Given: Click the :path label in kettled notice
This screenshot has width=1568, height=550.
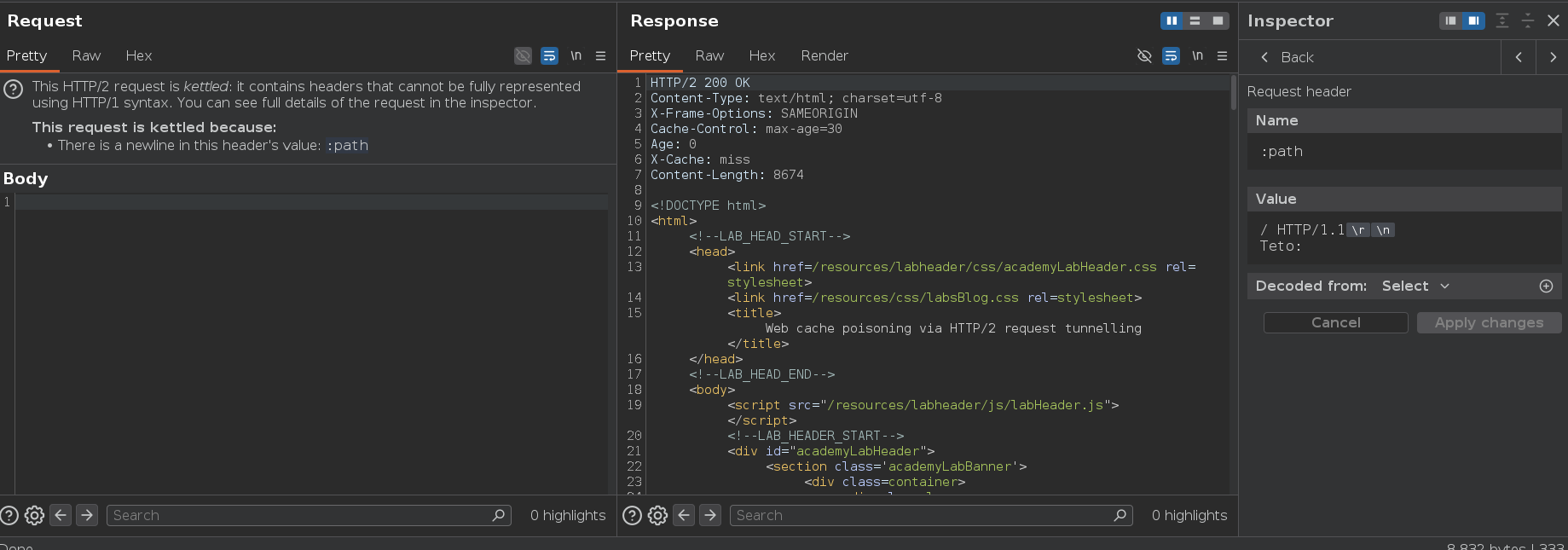Looking at the screenshot, I should [x=347, y=146].
